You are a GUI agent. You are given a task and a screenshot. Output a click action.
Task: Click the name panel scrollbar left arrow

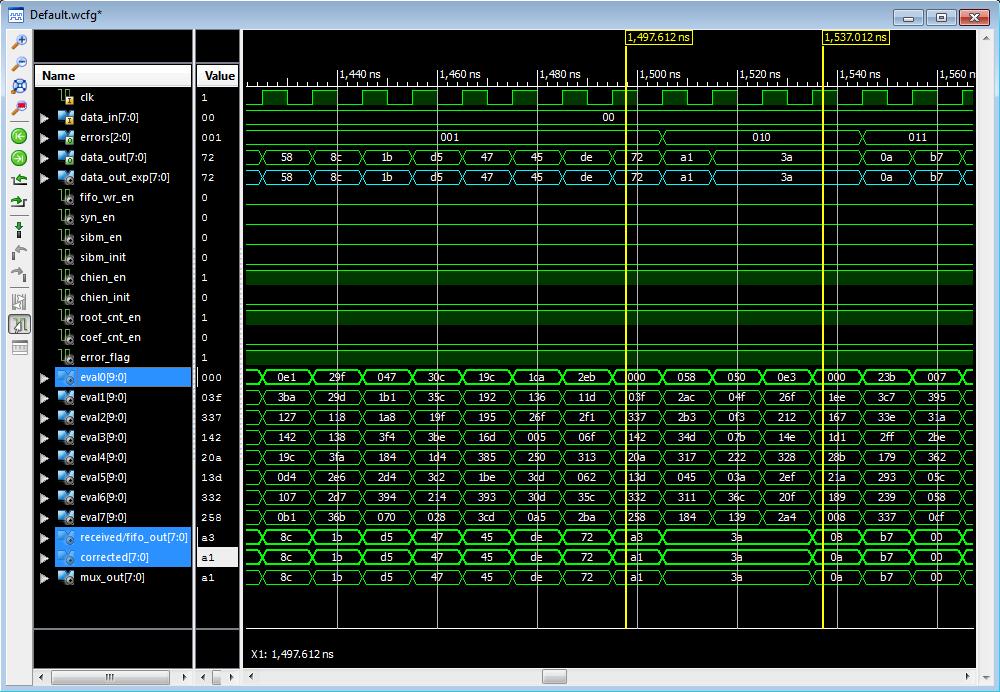(41, 677)
